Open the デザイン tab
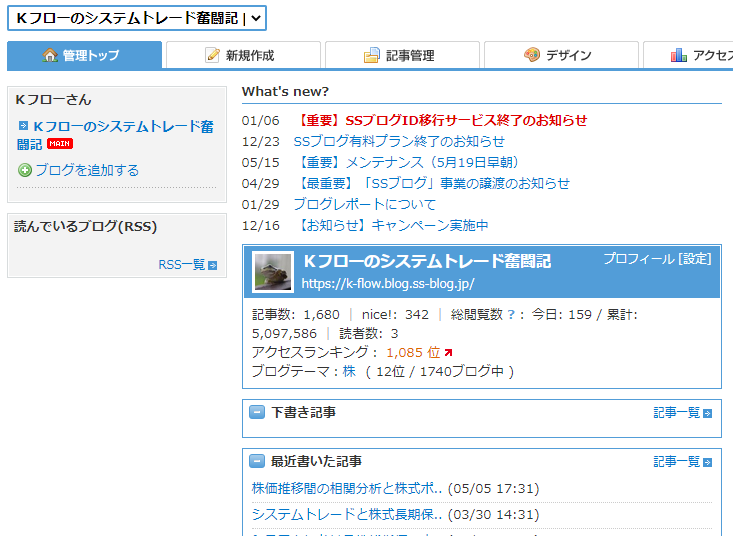Viewport: 733px width, 536px height. pos(561,55)
